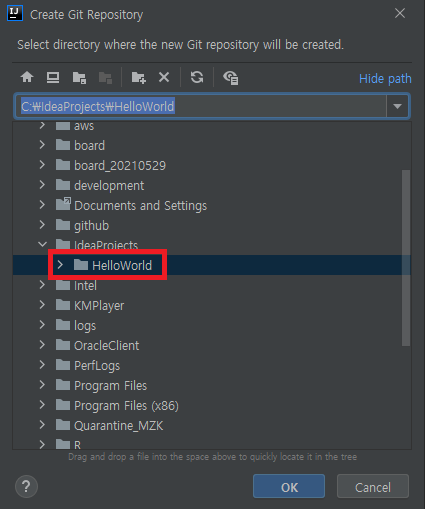Viewport: 425px width, 509px height.
Task: Expand the development folder
Action: 42,185
